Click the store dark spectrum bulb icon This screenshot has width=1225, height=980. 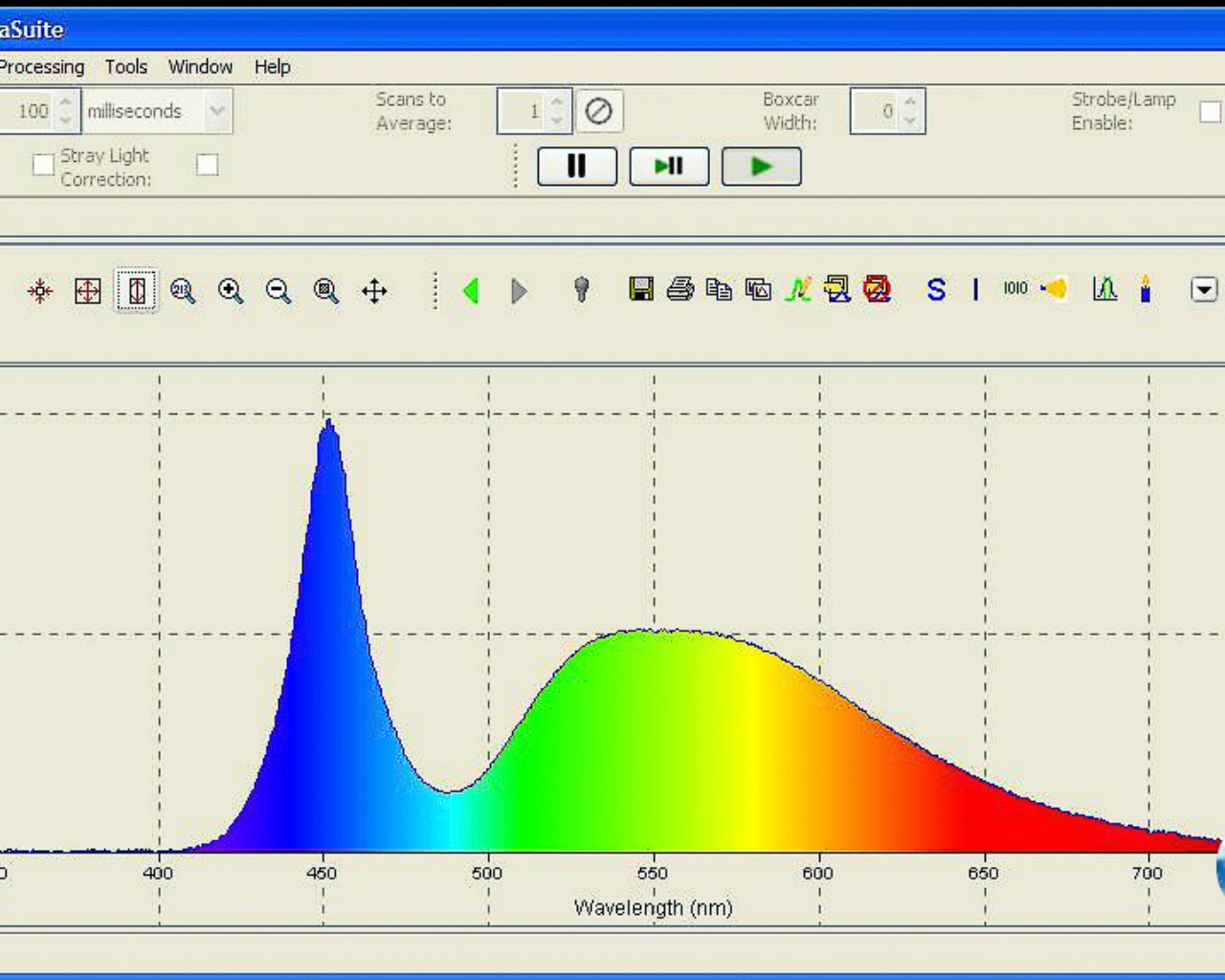[x=581, y=289]
